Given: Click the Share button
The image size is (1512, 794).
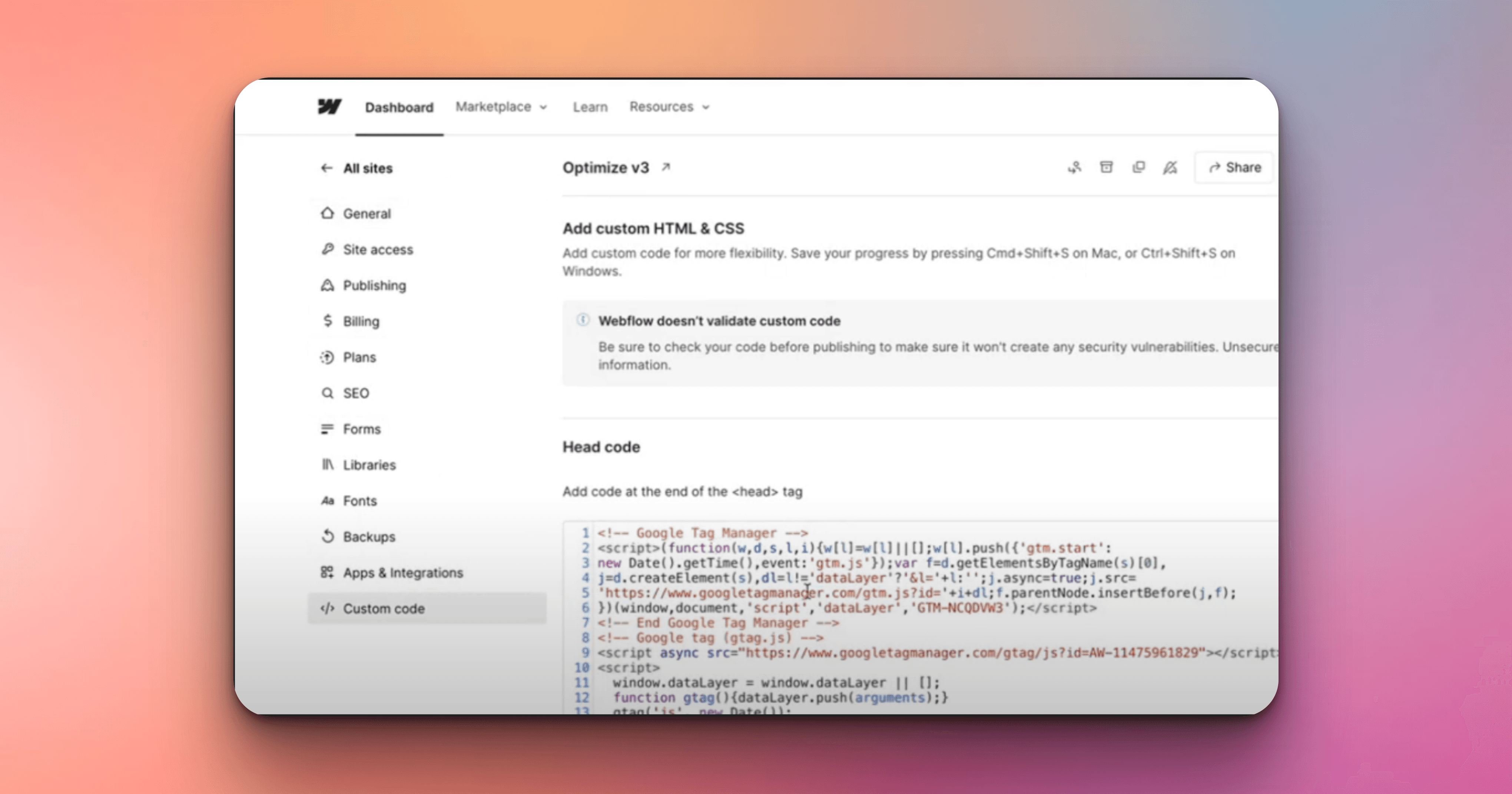Looking at the screenshot, I should coord(1234,168).
